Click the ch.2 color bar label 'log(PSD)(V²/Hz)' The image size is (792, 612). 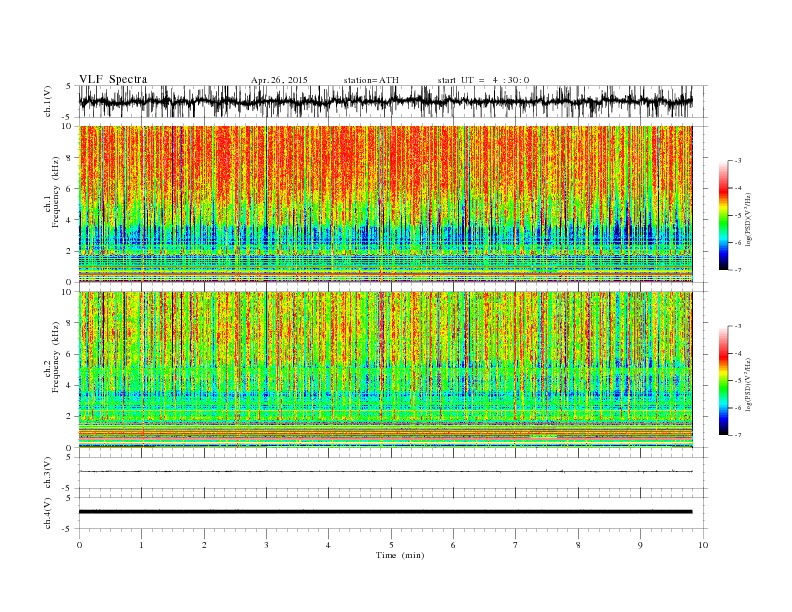[x=748, y=384]
